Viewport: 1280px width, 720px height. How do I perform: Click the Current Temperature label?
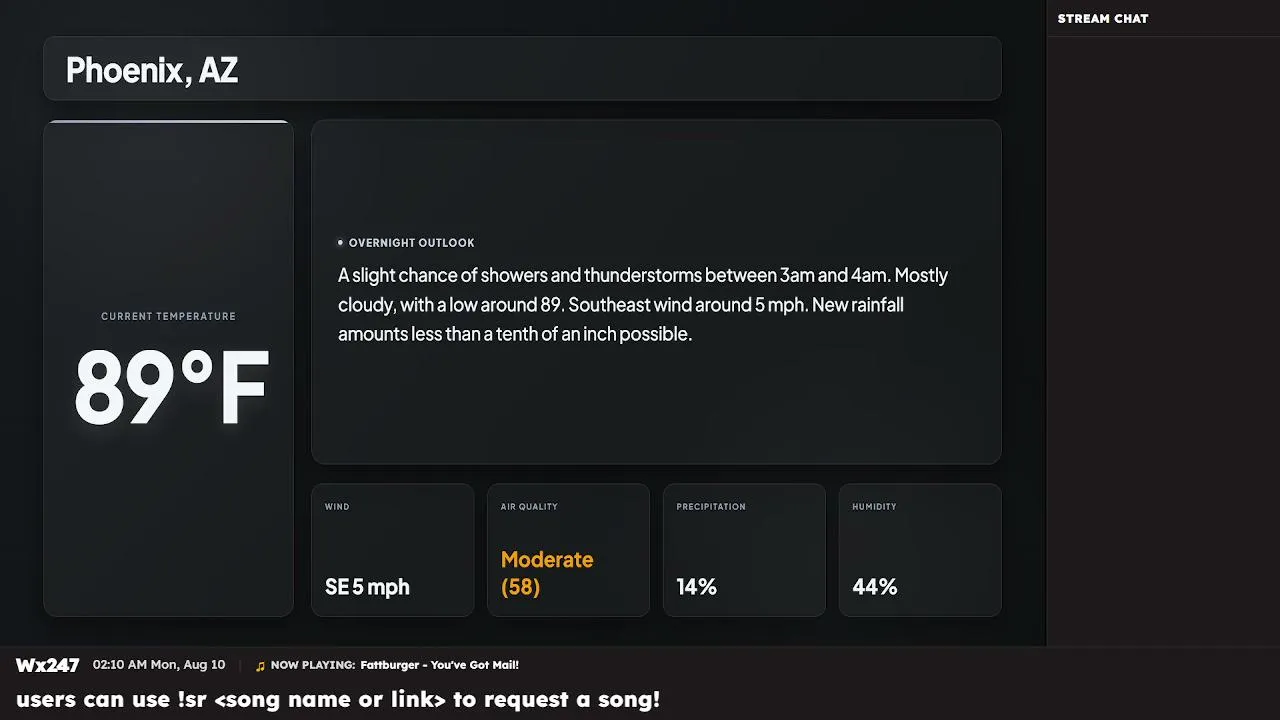(168, 316)
